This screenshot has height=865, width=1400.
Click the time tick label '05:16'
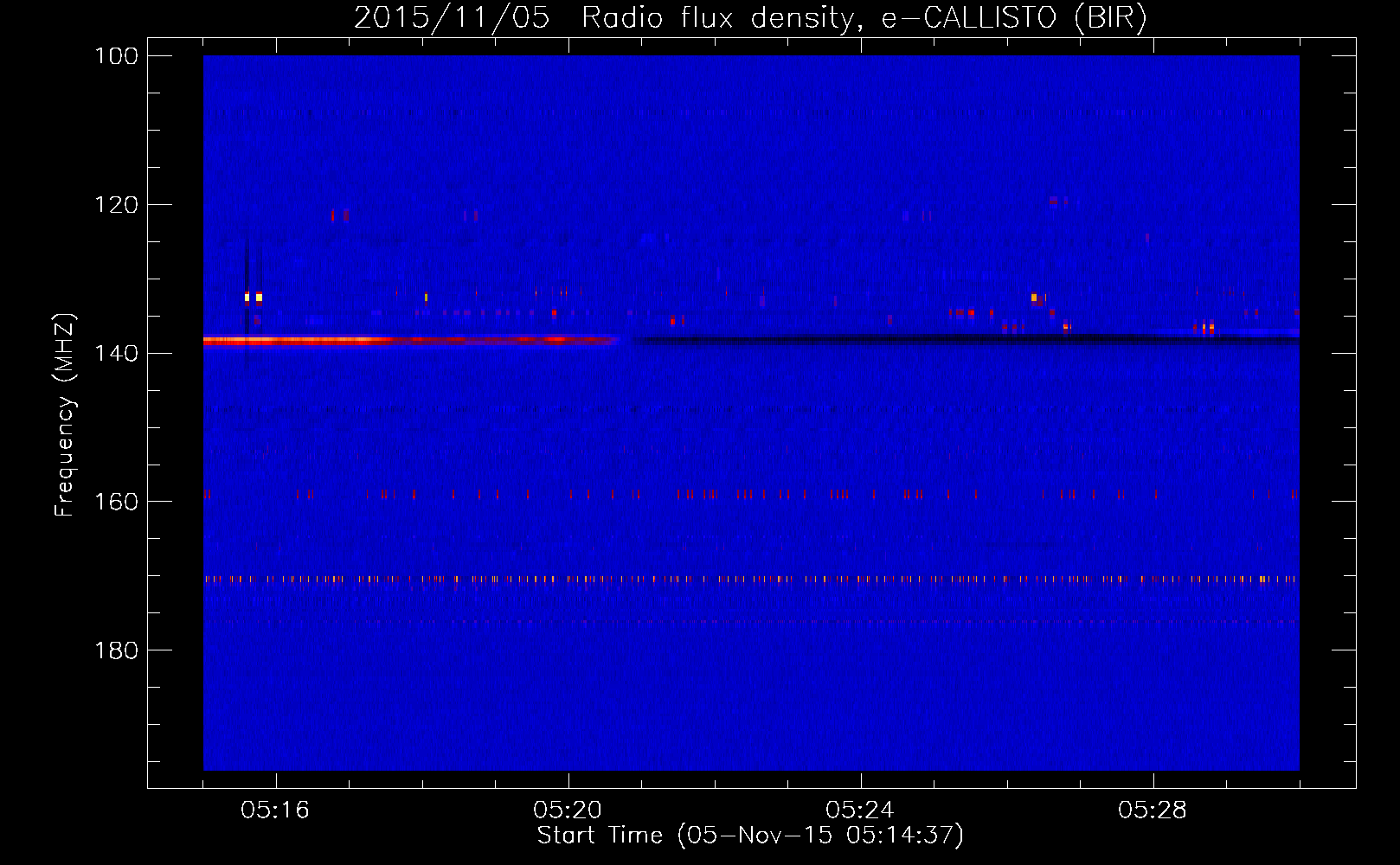(275, 811)
